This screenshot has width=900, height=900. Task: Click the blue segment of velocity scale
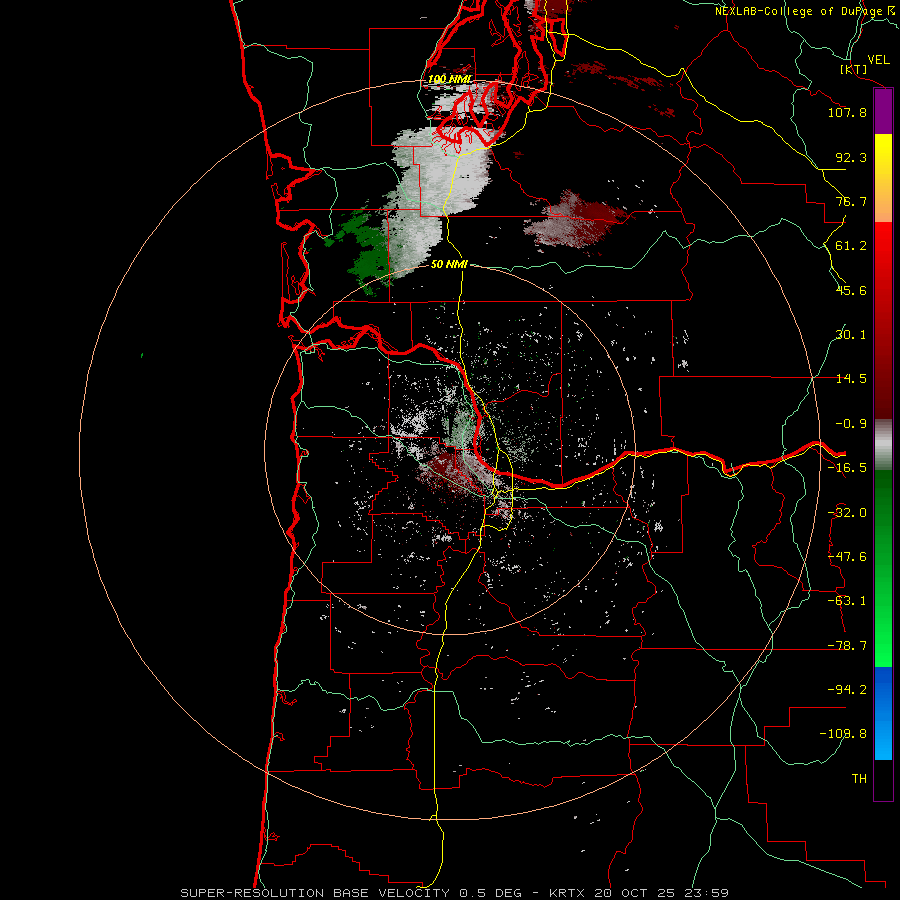pyautogui.click(x=883, y=713)
